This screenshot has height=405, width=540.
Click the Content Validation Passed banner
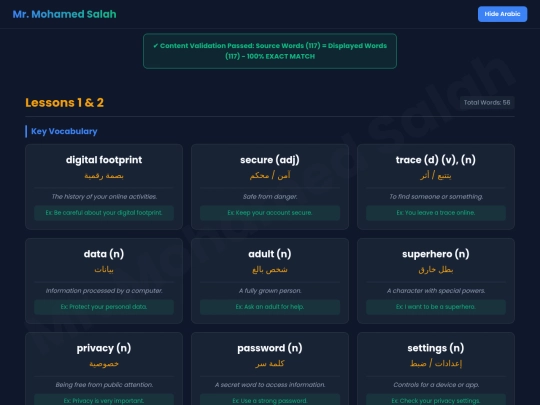click(x=270, y=51)
